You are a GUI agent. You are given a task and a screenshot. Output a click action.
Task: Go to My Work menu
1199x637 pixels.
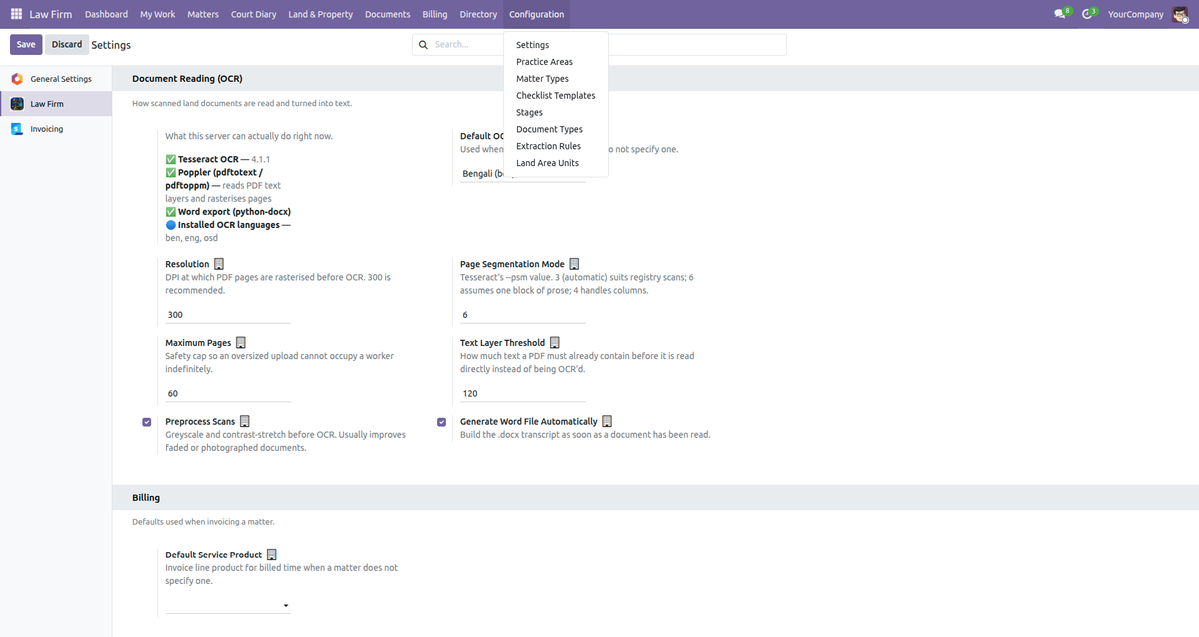158,14
